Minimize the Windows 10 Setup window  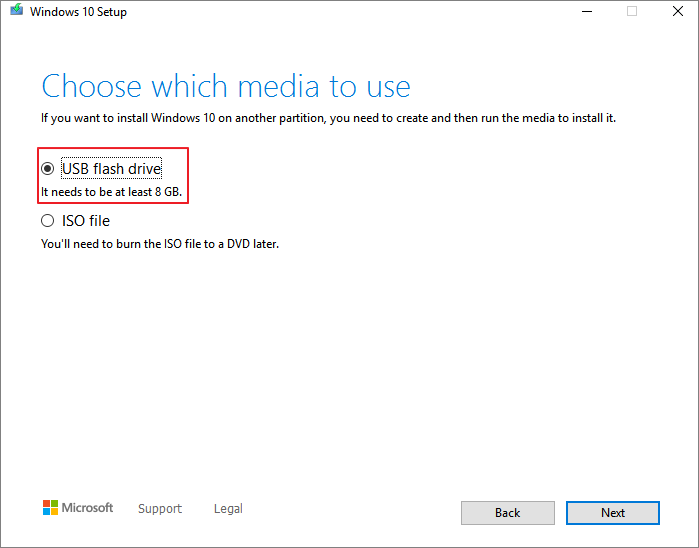tap(585, 12)
